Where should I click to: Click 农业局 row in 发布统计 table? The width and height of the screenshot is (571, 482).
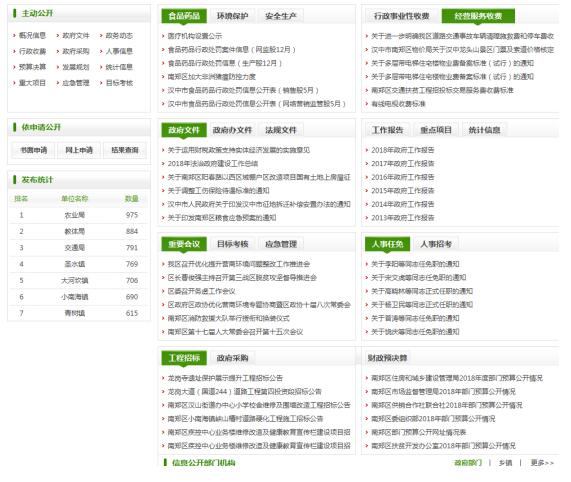79,215
